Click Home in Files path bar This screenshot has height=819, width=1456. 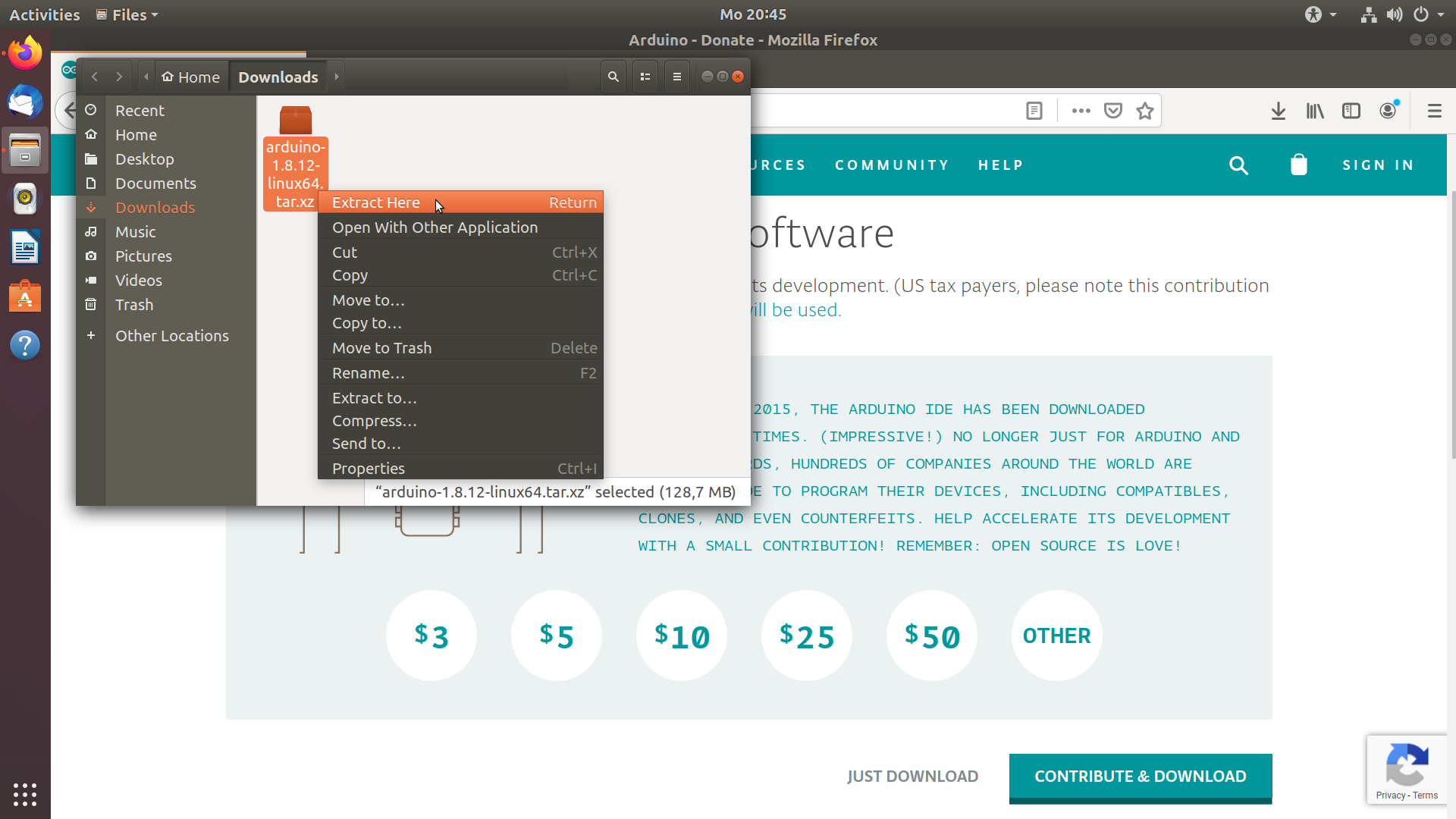point(191,77)
